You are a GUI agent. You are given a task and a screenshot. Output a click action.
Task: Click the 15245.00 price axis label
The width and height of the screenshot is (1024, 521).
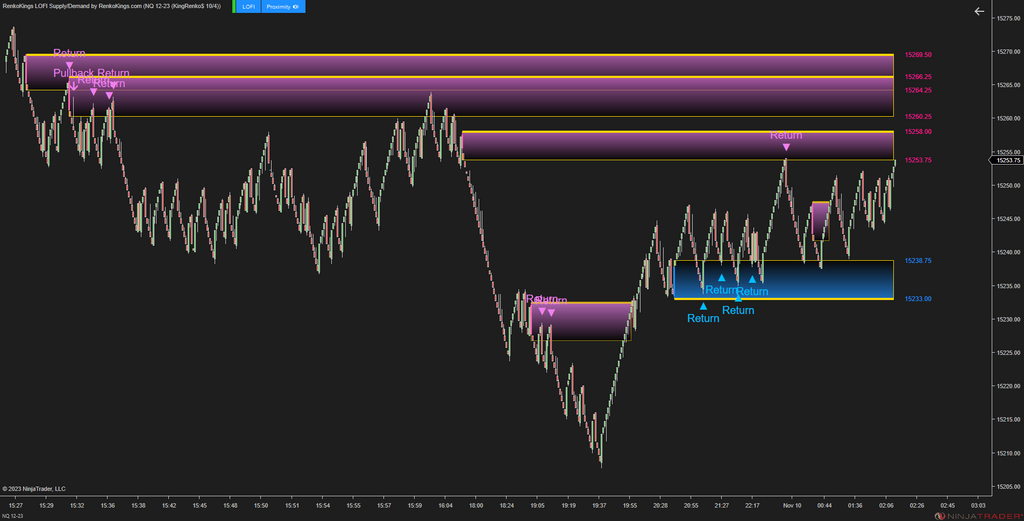pos(1008,219)
